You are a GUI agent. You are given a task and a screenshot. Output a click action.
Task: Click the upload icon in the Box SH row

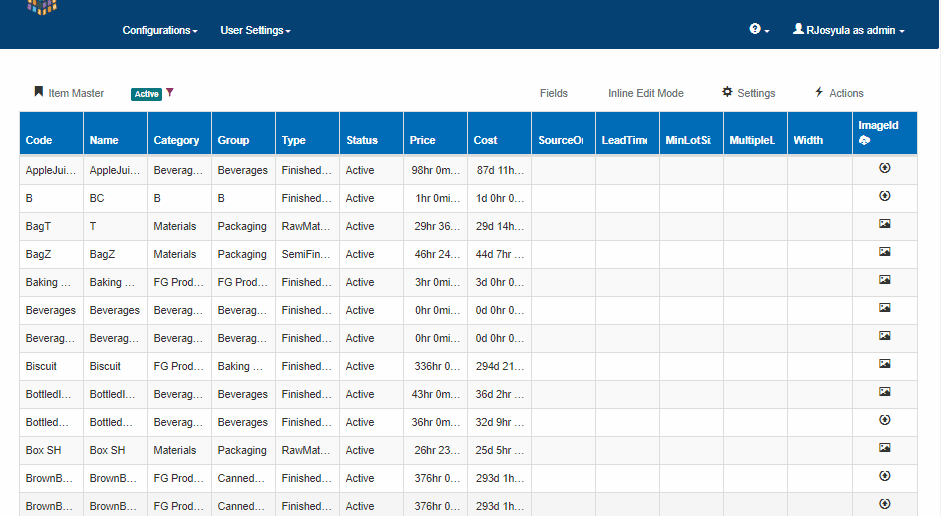(x=884, y=448)
